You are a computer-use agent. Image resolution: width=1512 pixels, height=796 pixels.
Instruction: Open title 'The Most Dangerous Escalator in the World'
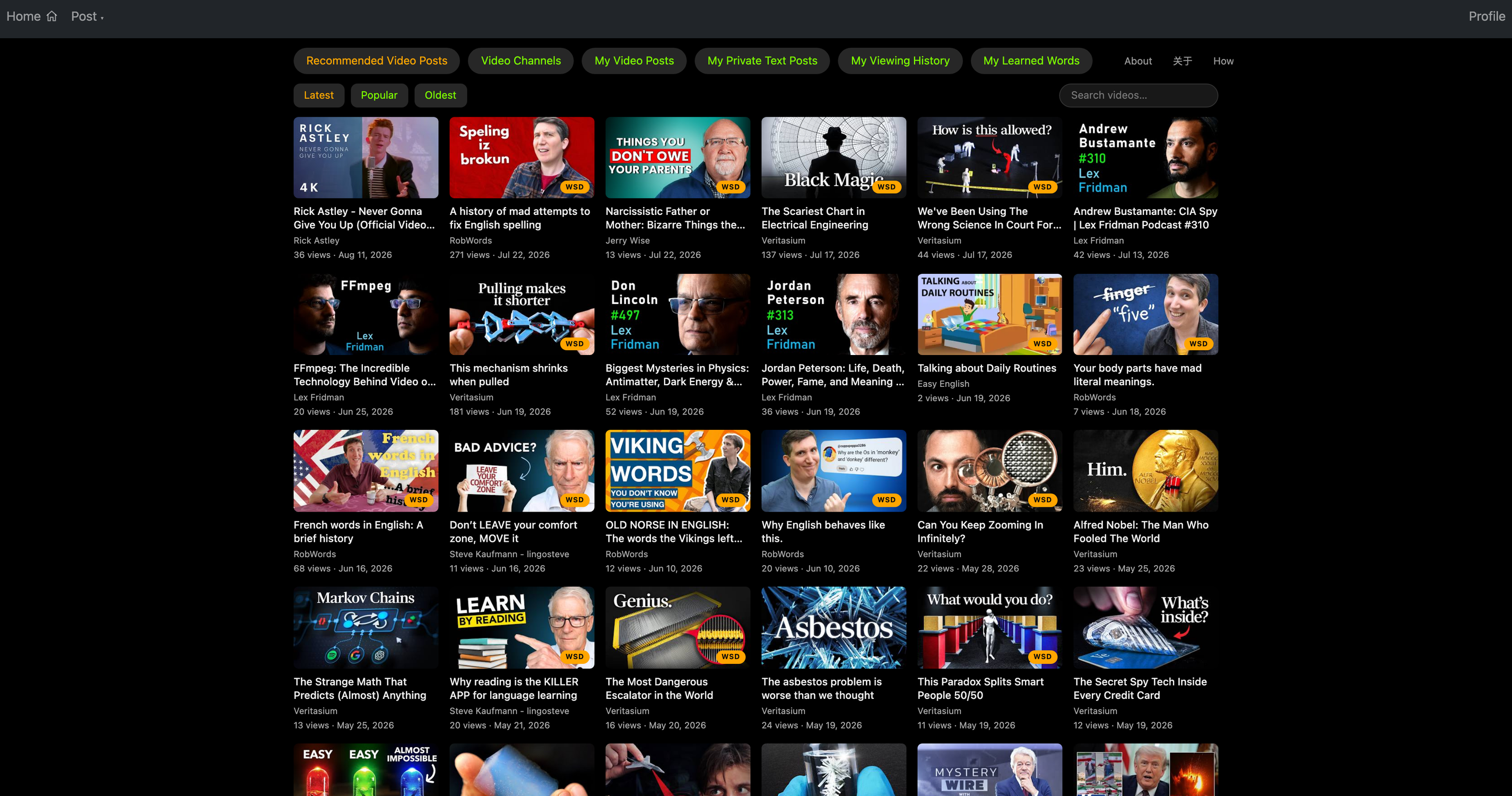point(659,688)
